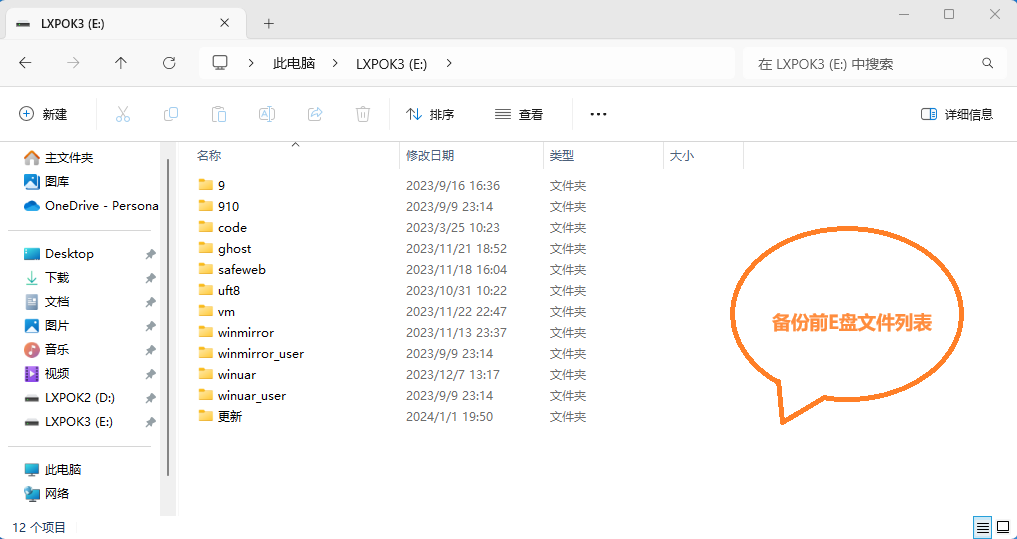The width and height of the screenshot is (1017, 539).
Task: Click the Cut scissors icon
Action: 123,114
